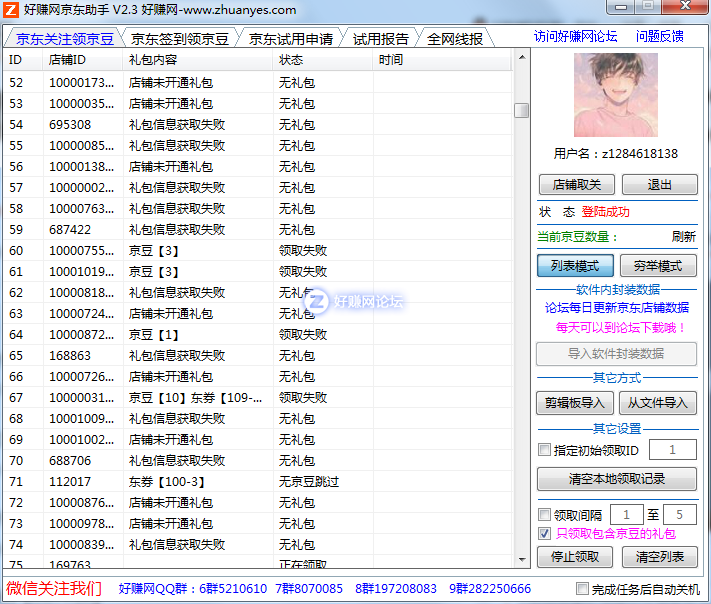This screenshot has height=604, width=711.
Task: Click the 退出 button
Action: pos(659,185)
